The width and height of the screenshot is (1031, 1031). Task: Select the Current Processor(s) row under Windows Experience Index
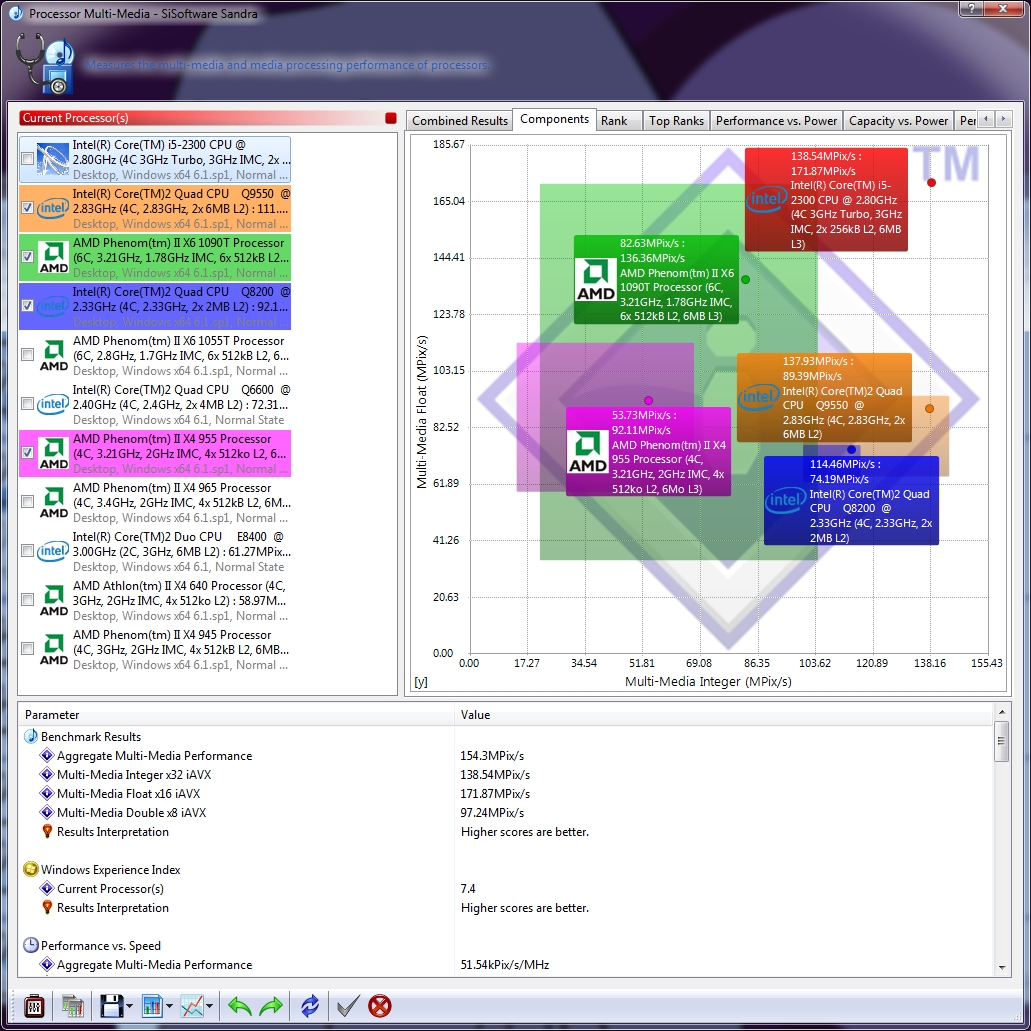[506, 888]
